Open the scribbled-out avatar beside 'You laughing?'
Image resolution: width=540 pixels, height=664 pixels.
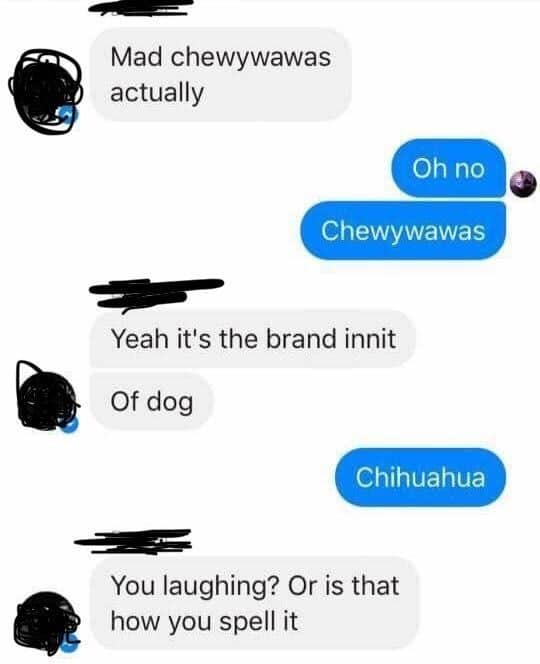point(47,622)
